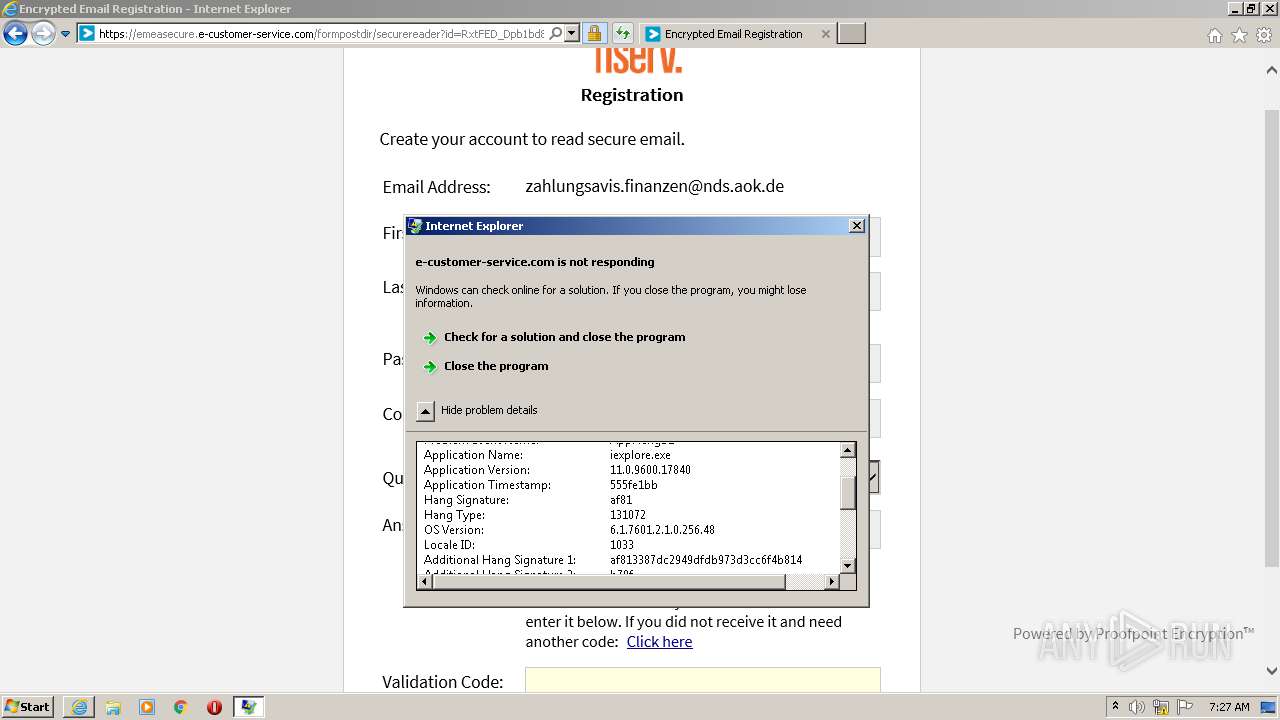Click the search magnifier in address bar

556,33
